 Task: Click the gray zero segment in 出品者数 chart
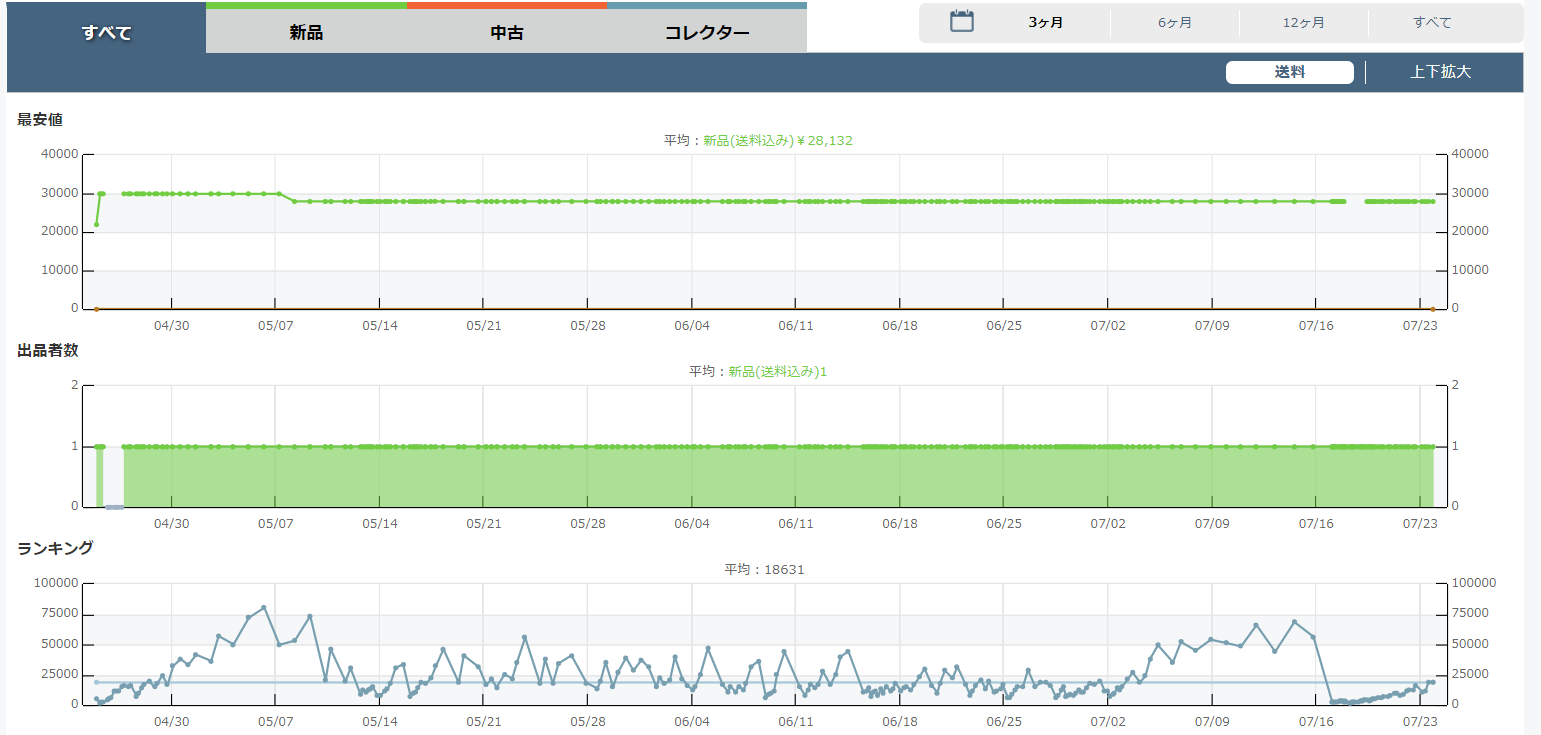pyautogui.click(x=114, y=507)
